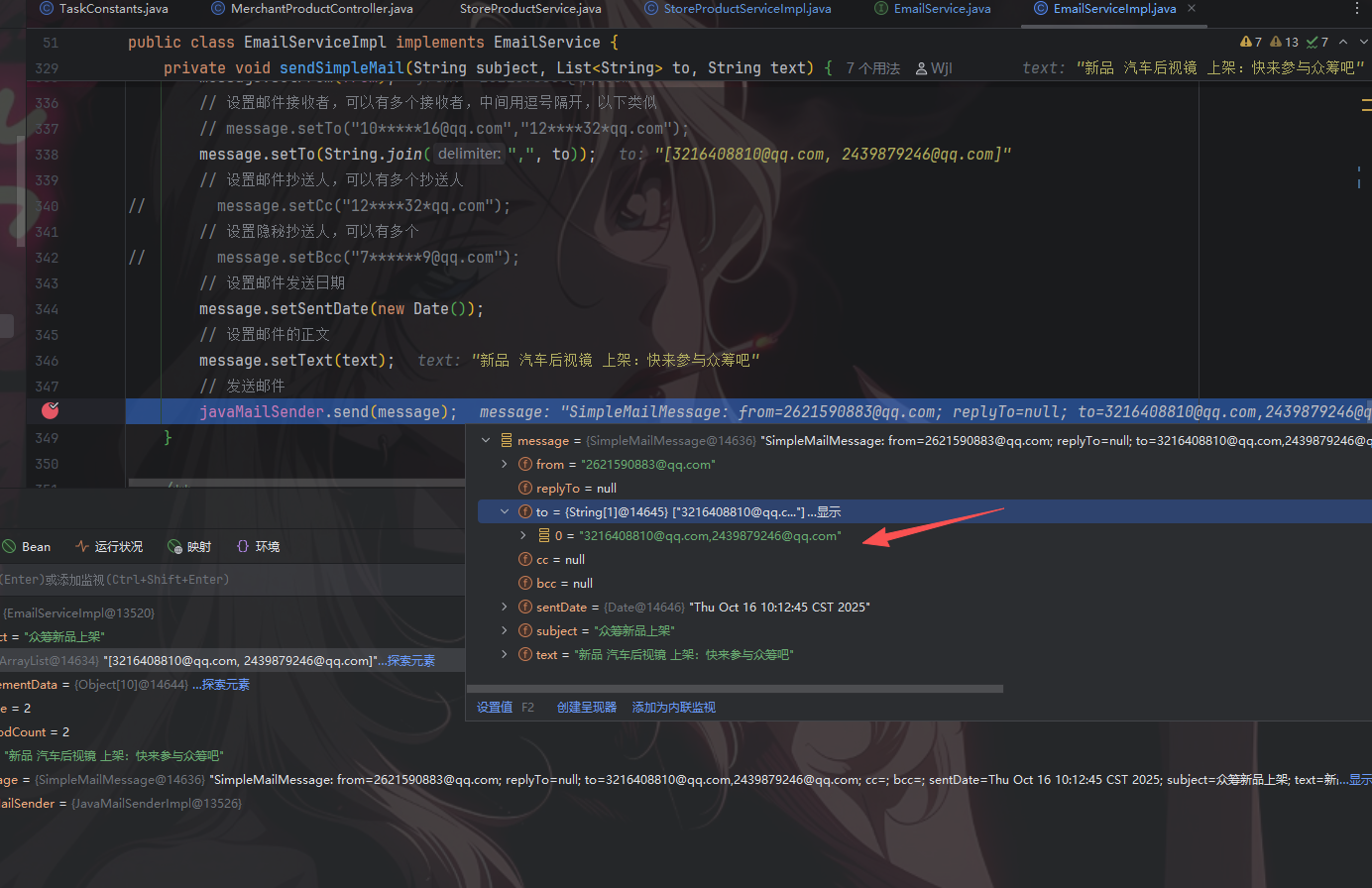Focus the evaluate expression / add watch input field
The width and height of the screenshot is (1372, 888).
click(x=232, y=580)
